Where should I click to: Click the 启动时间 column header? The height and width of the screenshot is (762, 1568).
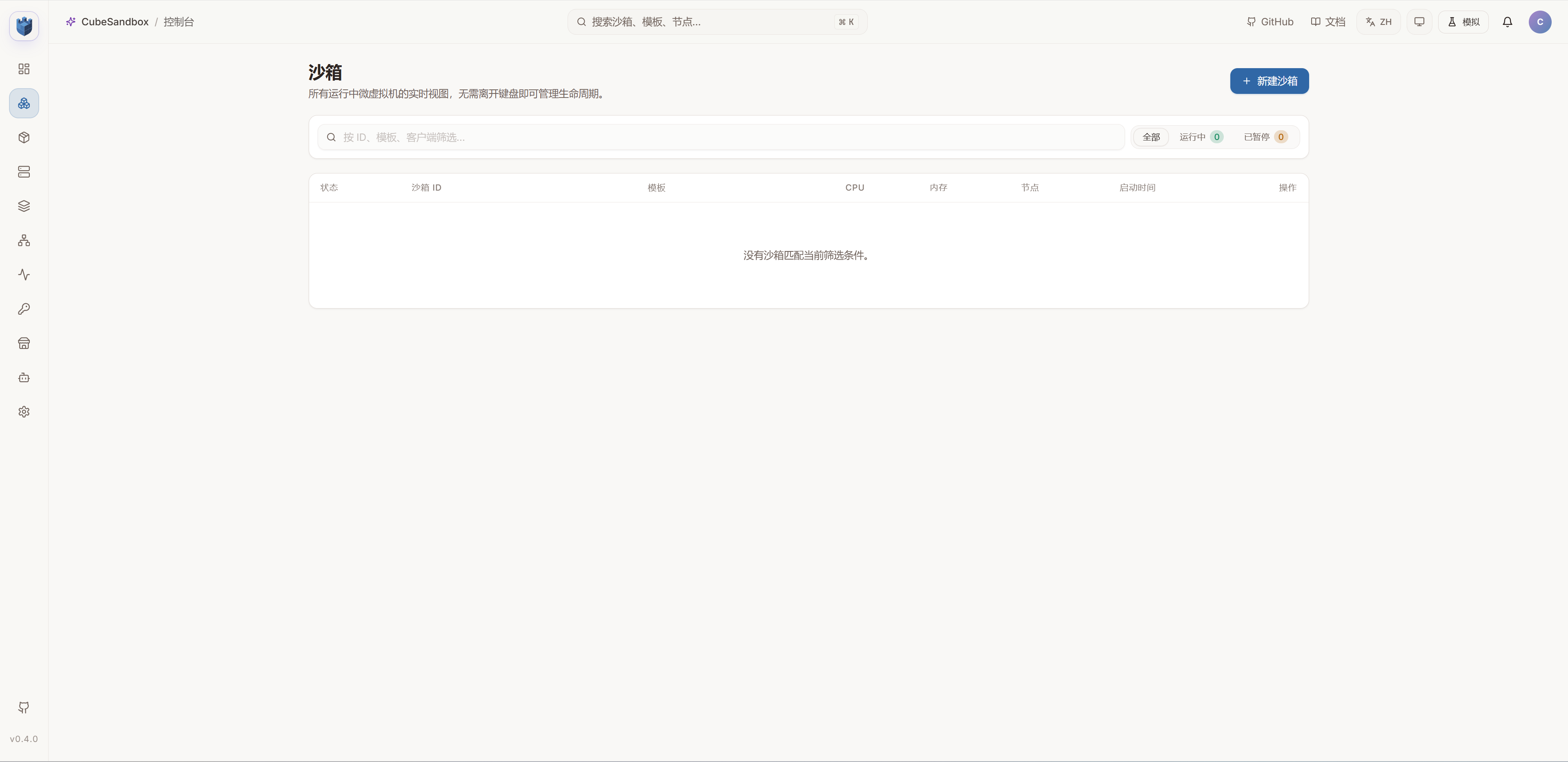1137,187
